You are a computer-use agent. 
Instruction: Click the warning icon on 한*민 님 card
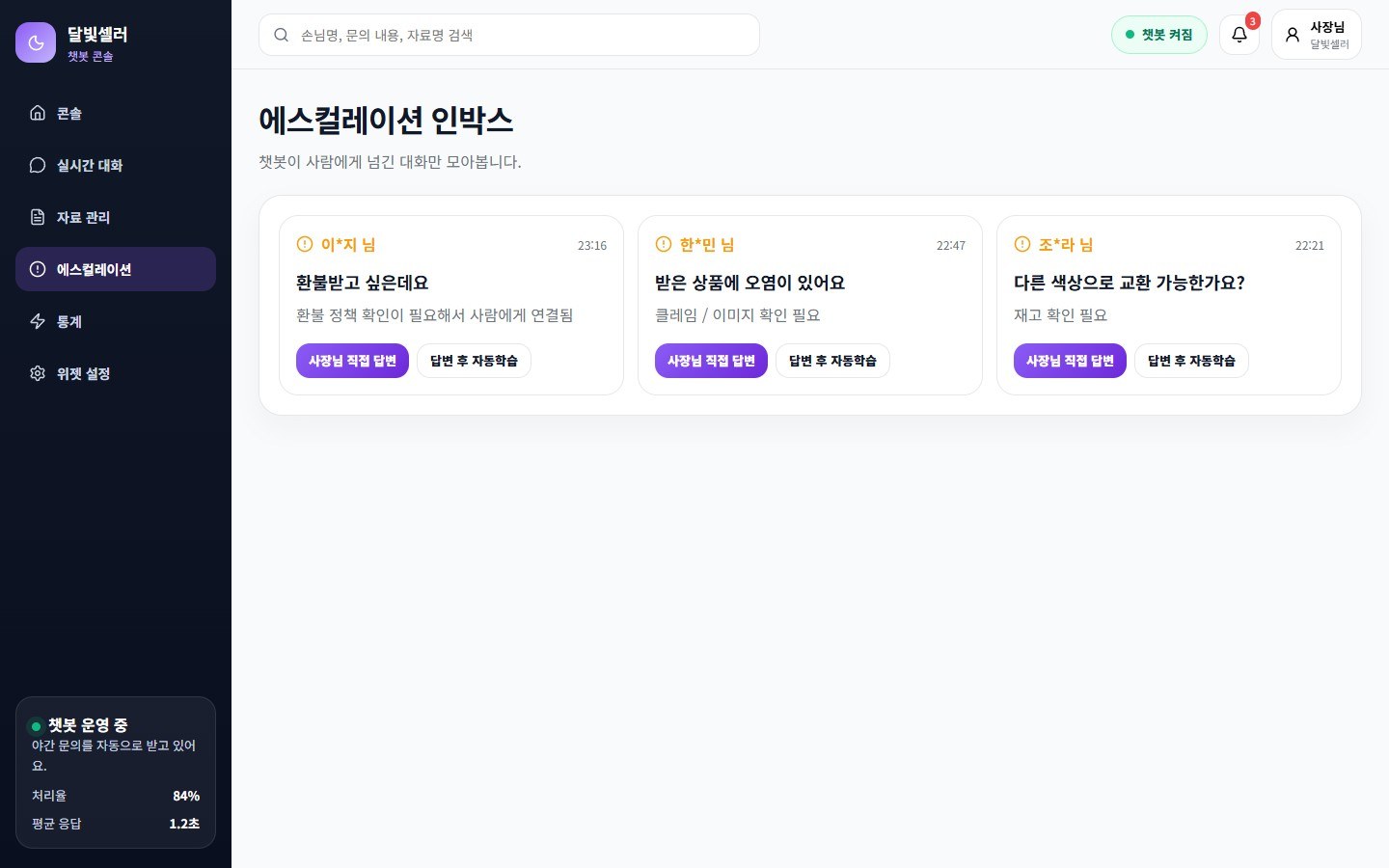pos(664,244)
